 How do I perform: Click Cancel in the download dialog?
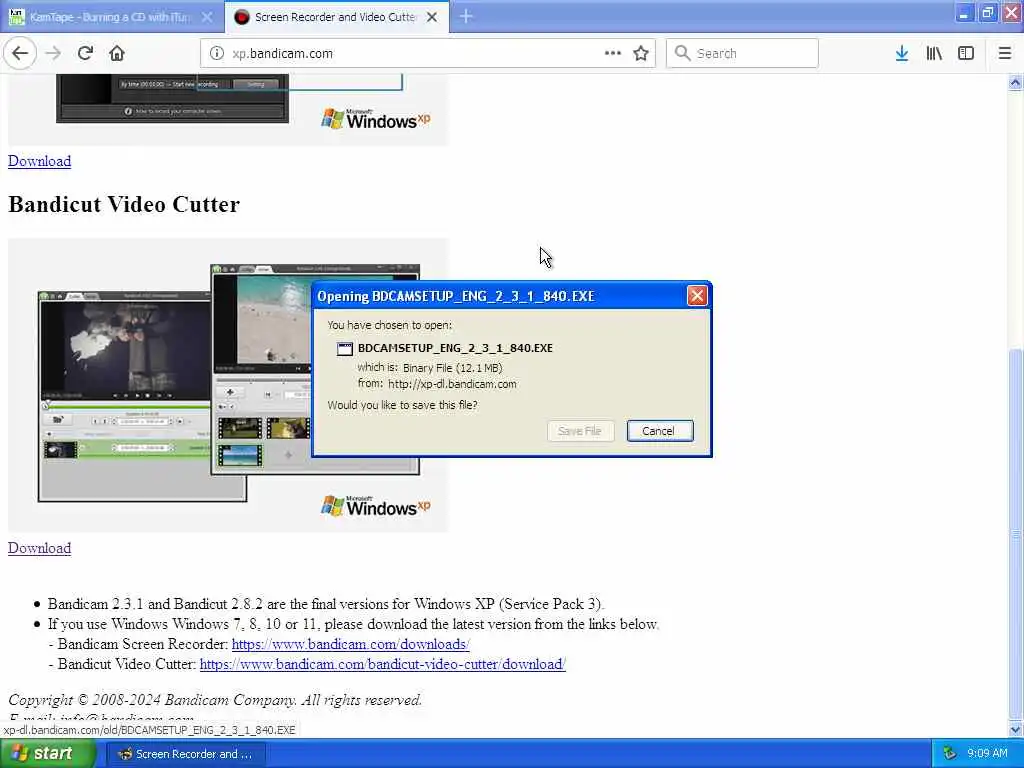click(x=660, y=431)
